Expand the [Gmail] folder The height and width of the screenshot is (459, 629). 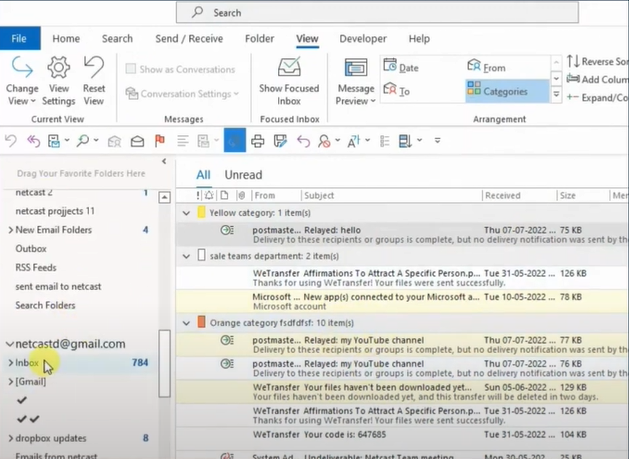point(10,382)
